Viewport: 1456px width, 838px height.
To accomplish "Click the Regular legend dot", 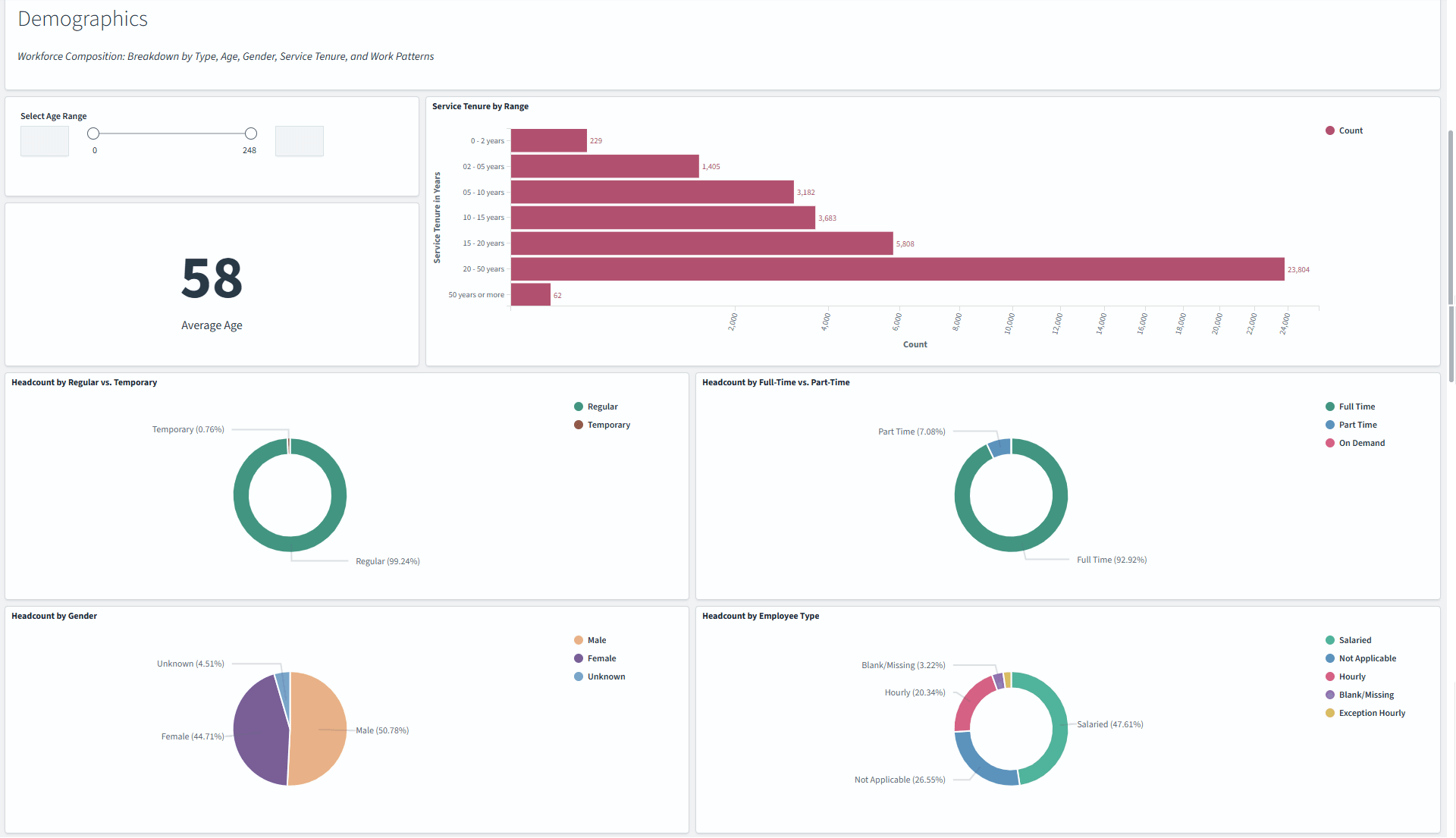I will click(x=577, y=406).
